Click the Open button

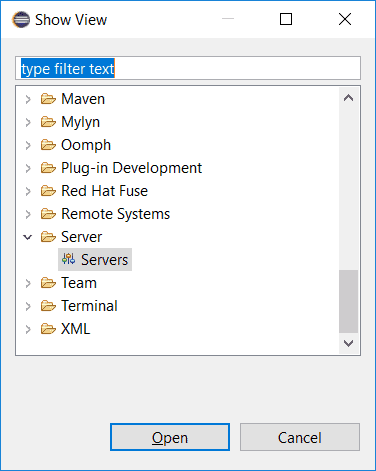pyautogui.click(x=170, y=437)
